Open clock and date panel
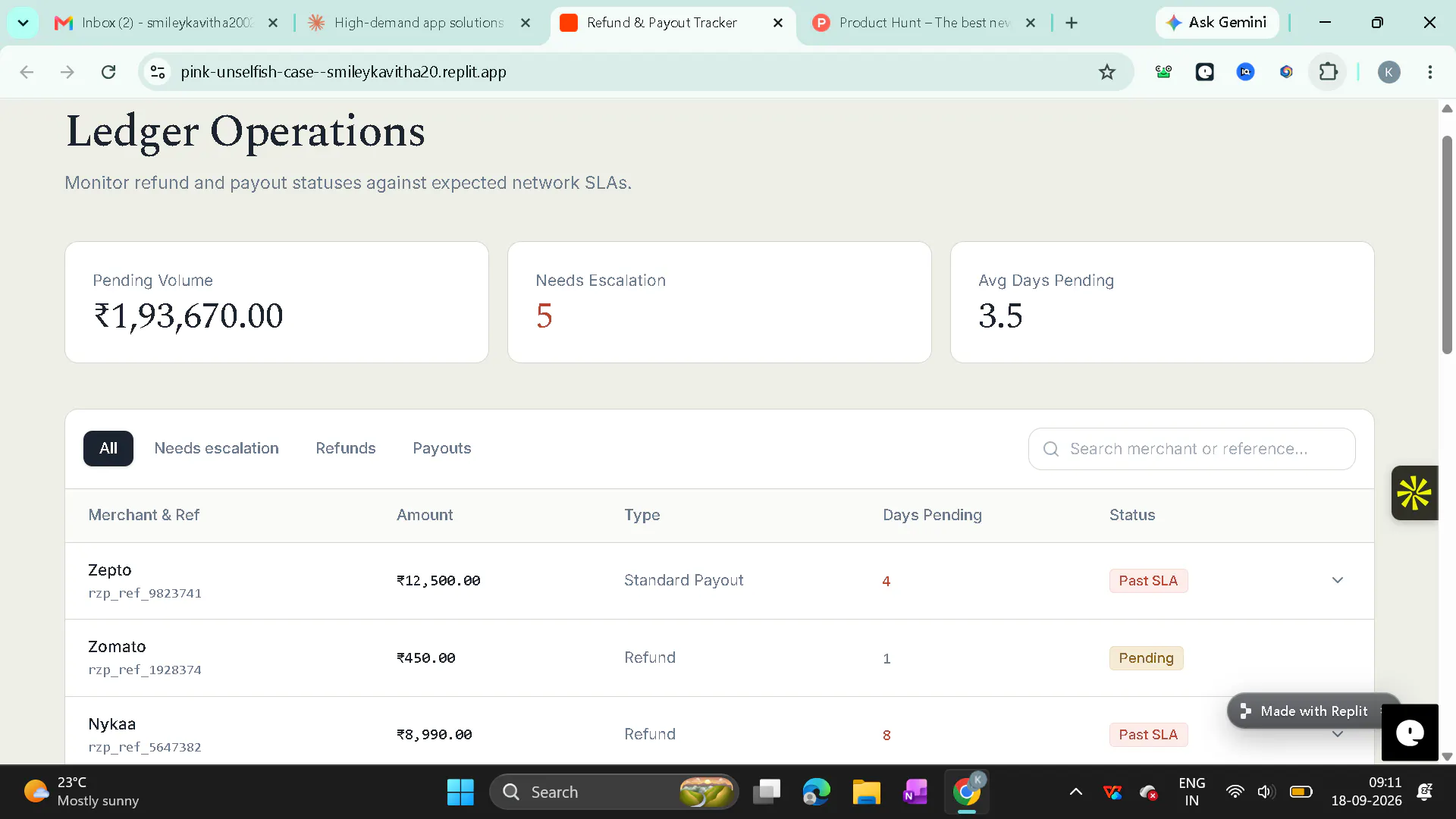1456x819 pixels. pos(1367,792)
